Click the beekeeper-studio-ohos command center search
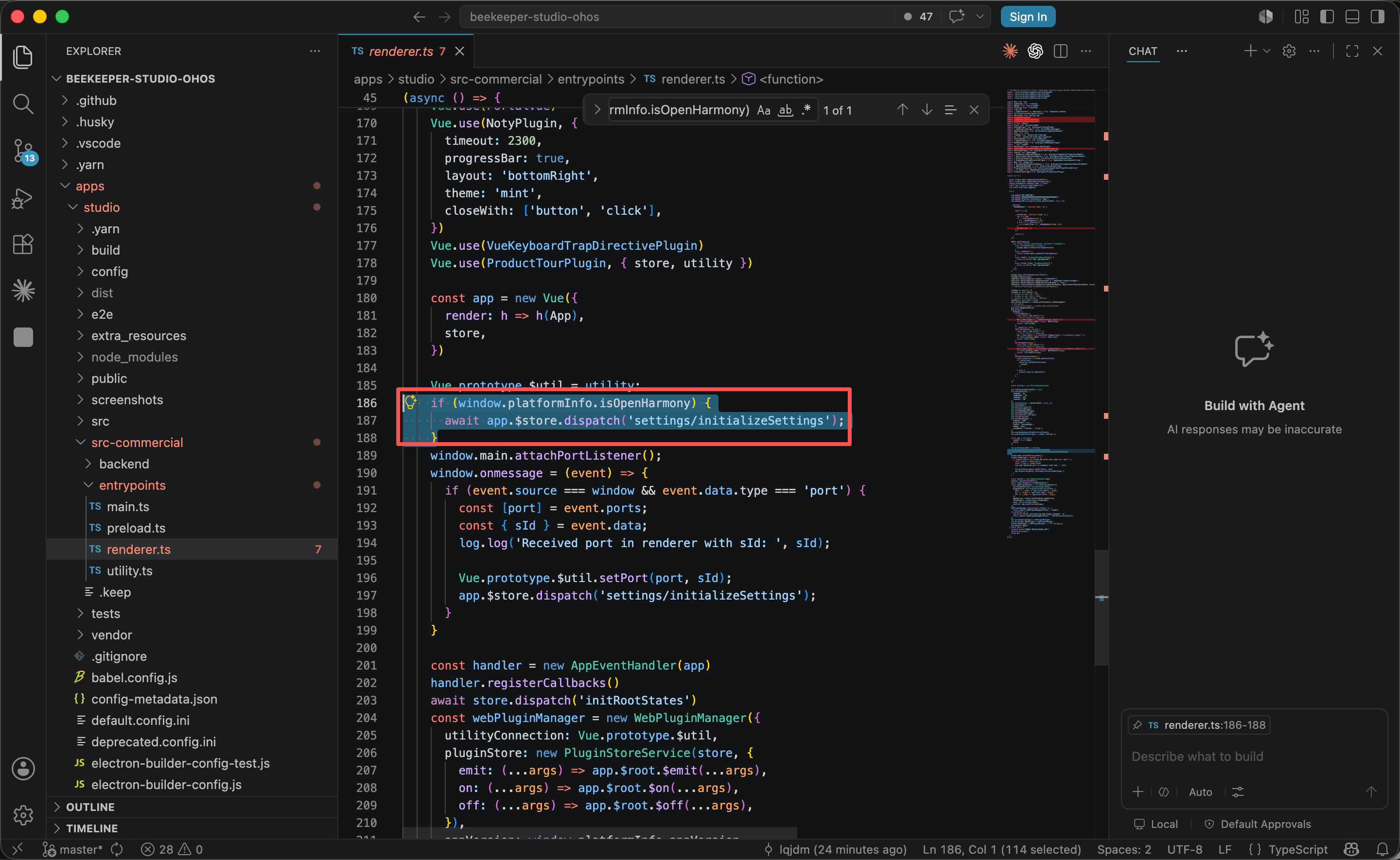The image size is (1400, 860). pyautogui.click(x=677, y=17)
